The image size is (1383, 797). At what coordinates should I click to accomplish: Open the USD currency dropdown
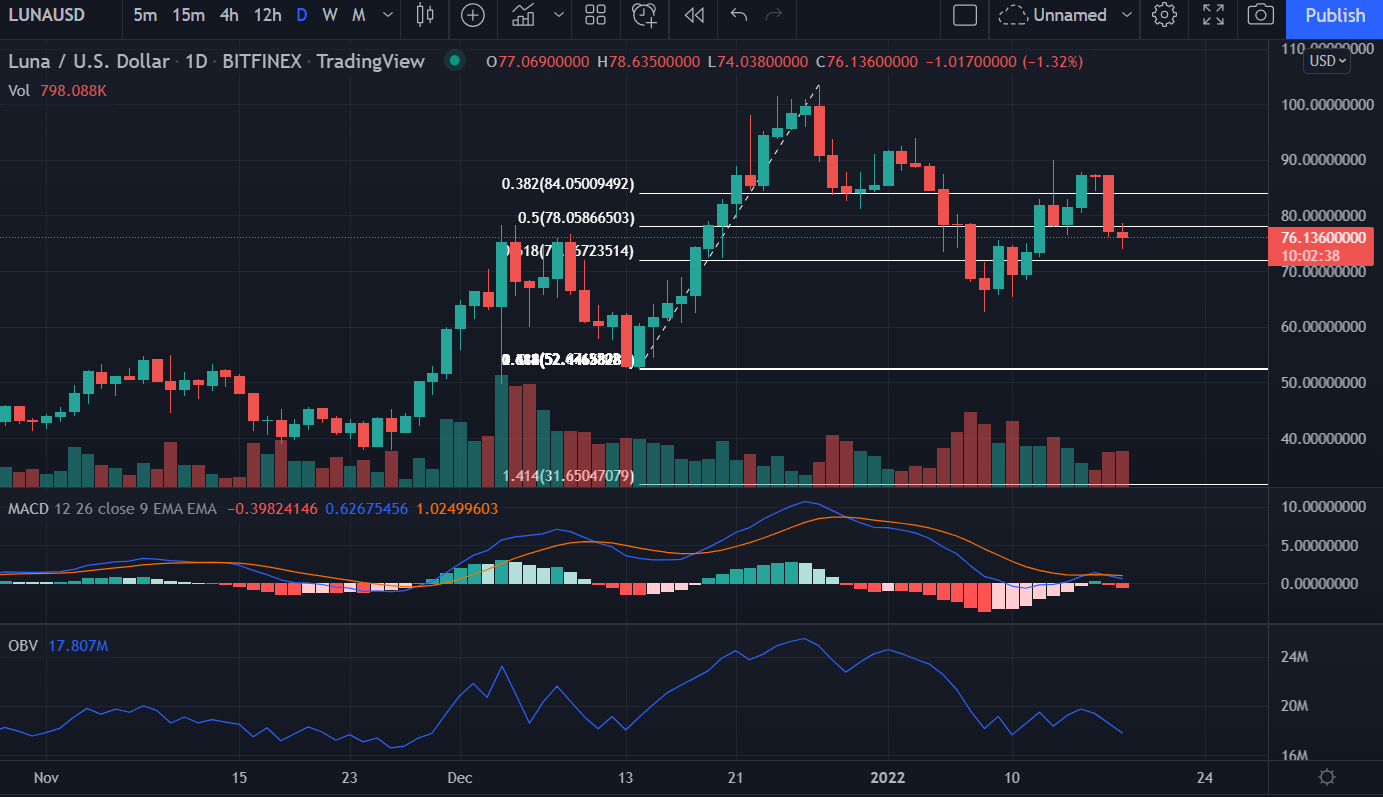(1327, 61)
